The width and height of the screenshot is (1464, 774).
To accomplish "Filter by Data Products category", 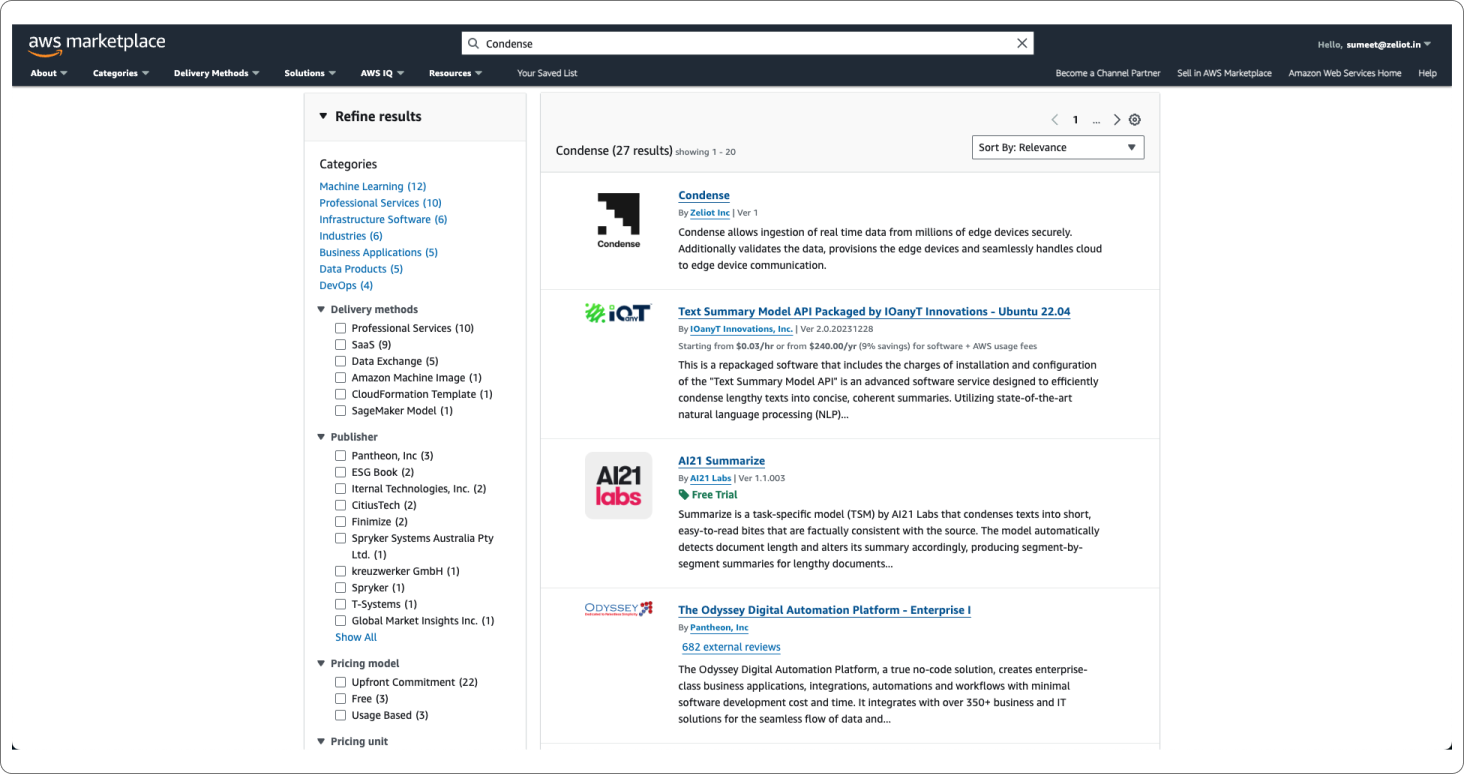I will [361, 269].
